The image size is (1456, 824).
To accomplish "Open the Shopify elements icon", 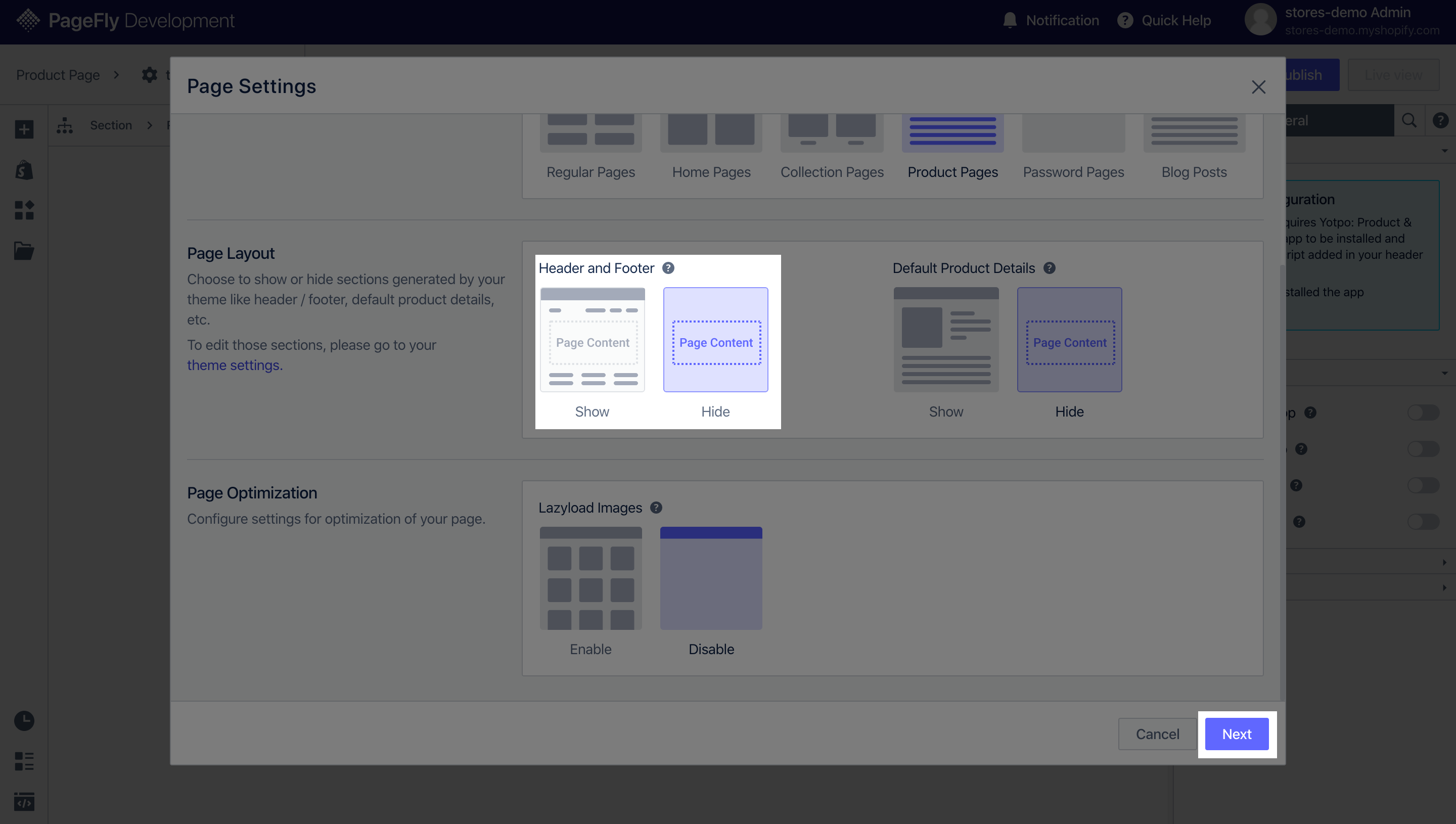I will (24, 170).
